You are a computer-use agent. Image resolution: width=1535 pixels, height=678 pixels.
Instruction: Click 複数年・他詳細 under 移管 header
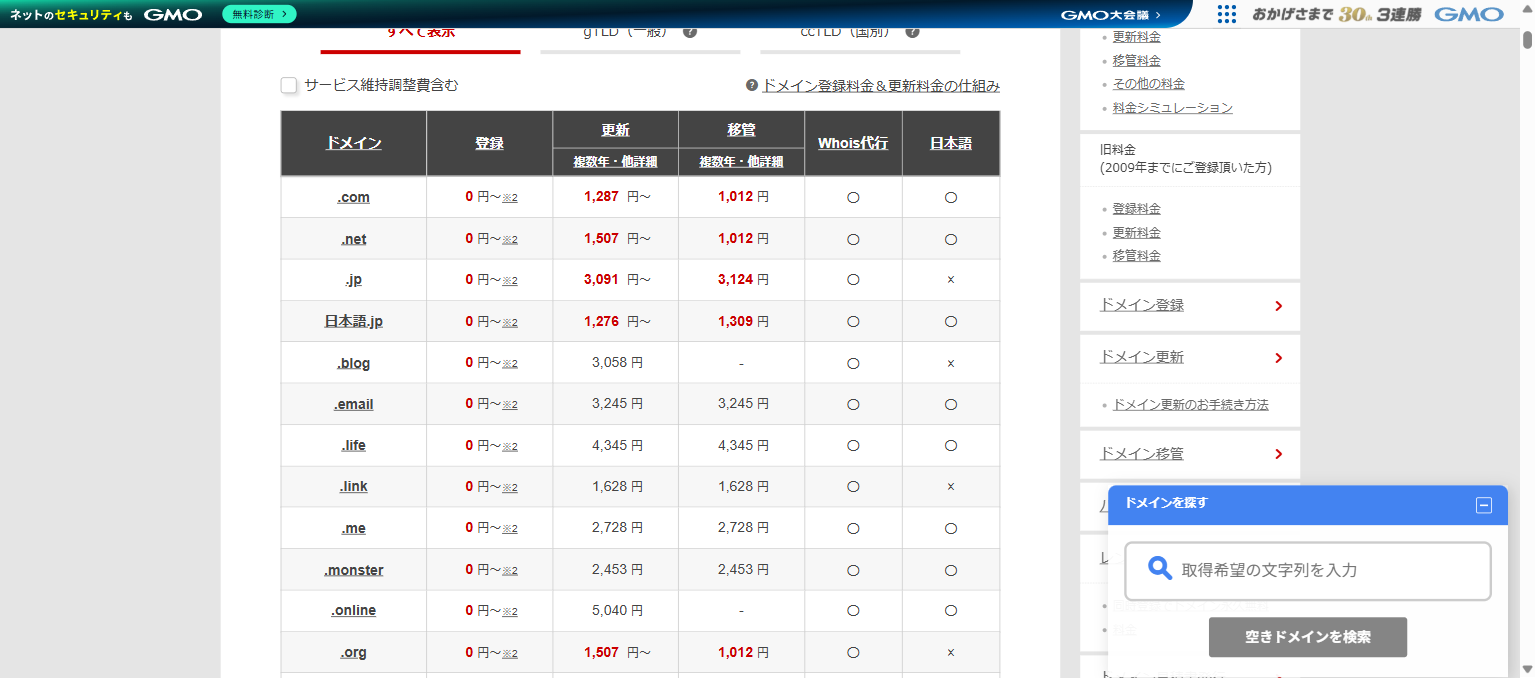point(741,161)
